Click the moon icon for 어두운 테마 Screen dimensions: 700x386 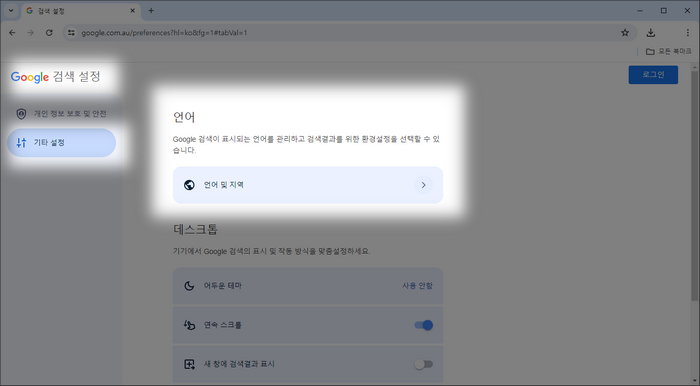[x=189, y=286]
